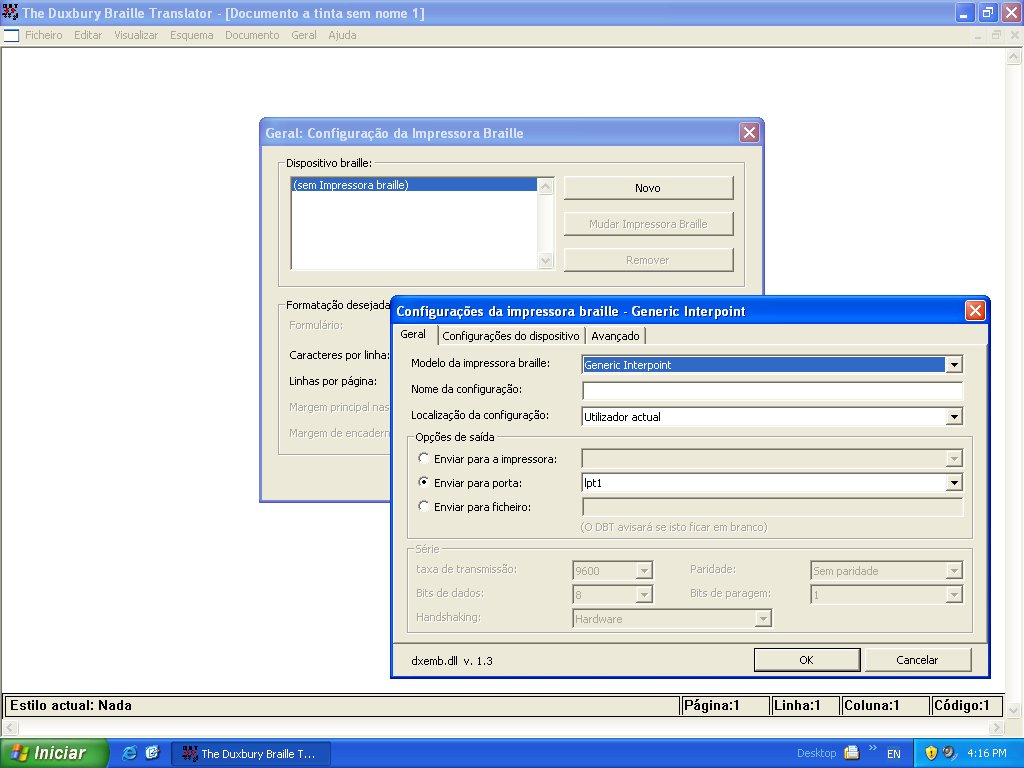Switch to the Avançado tab
This screenshot has height=768, width=1024.
(615, 336)
